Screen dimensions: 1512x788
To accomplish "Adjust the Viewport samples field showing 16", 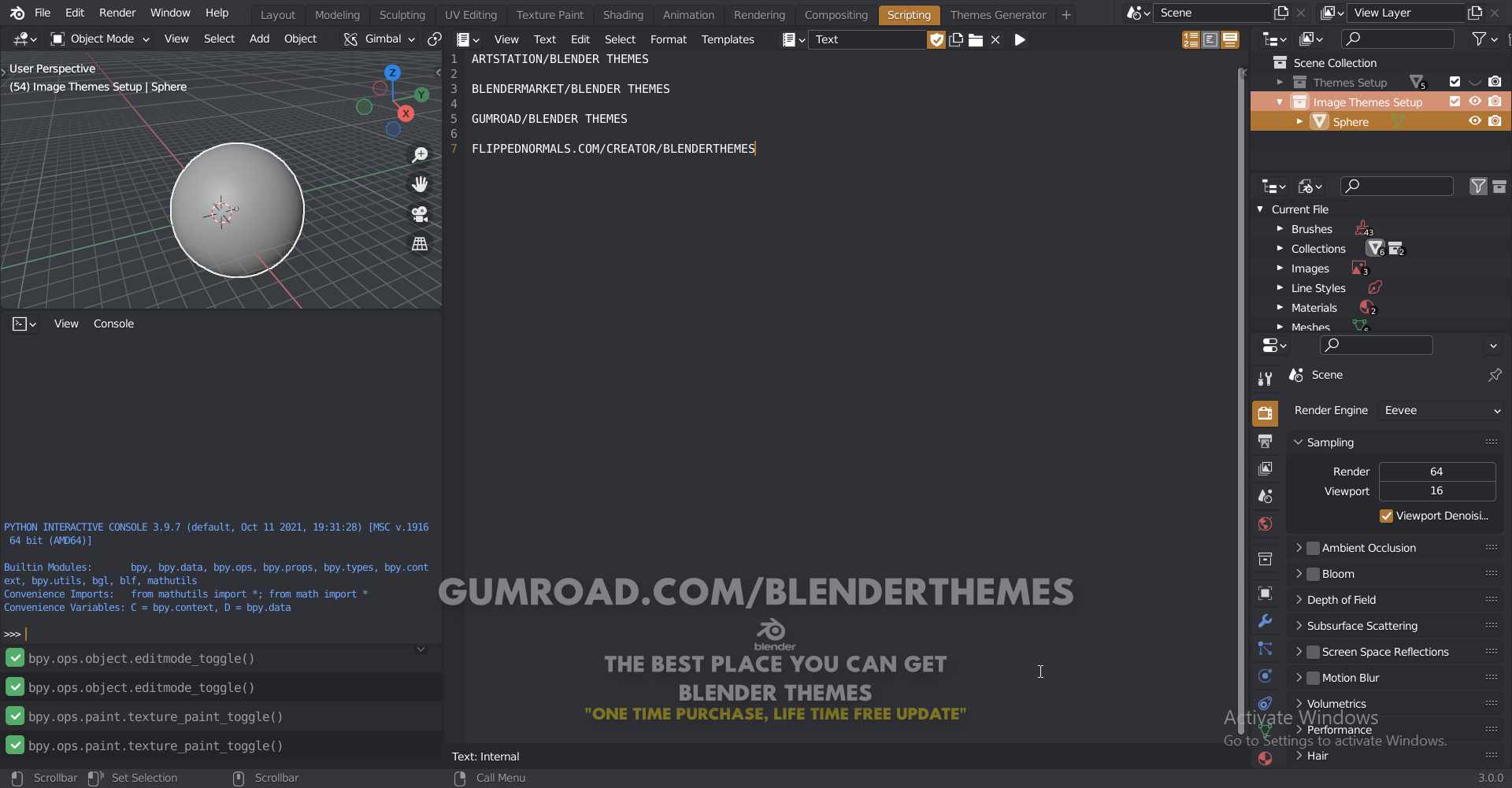I will (x=1436, y=491).
